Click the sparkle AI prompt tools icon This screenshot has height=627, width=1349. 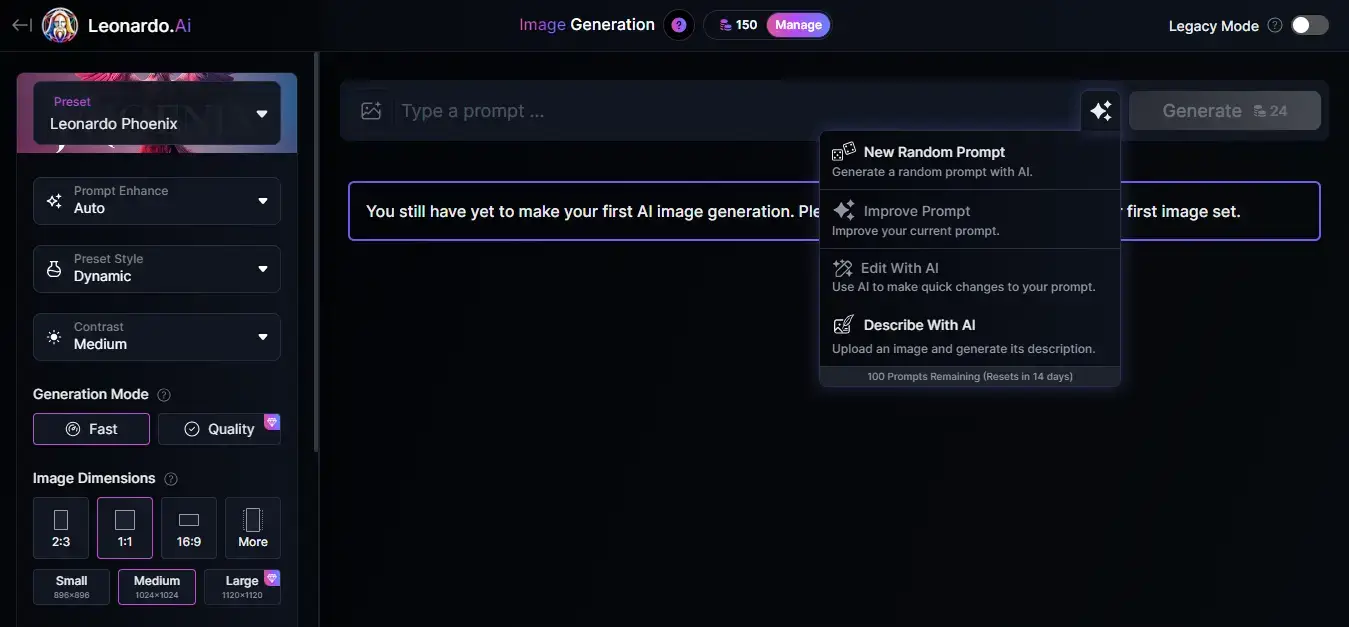pos(1100,111)
